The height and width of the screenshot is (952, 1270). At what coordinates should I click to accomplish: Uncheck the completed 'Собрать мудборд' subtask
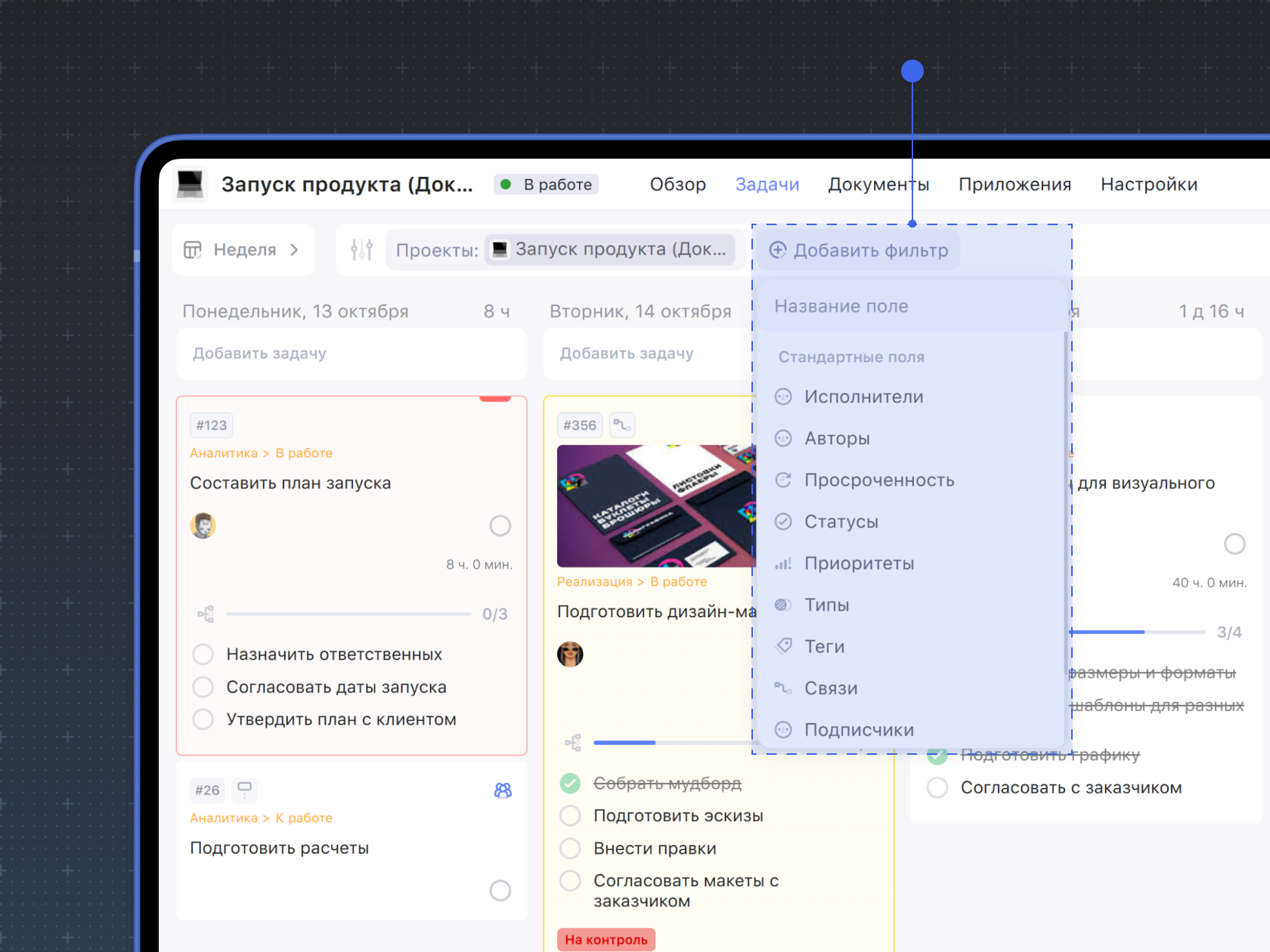click(x=570, y=784)
